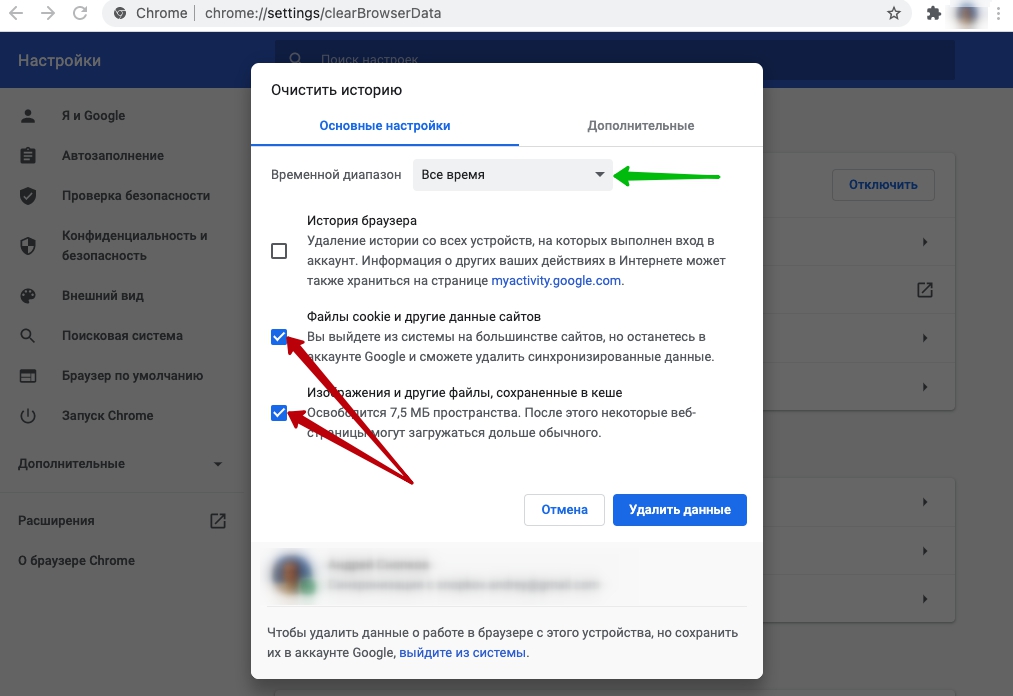Click Настройки header title

pos(59,61)
